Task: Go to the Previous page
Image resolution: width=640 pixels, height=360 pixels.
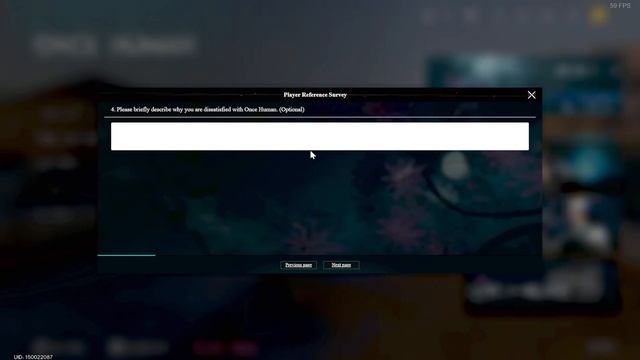Action: [298, 265]
